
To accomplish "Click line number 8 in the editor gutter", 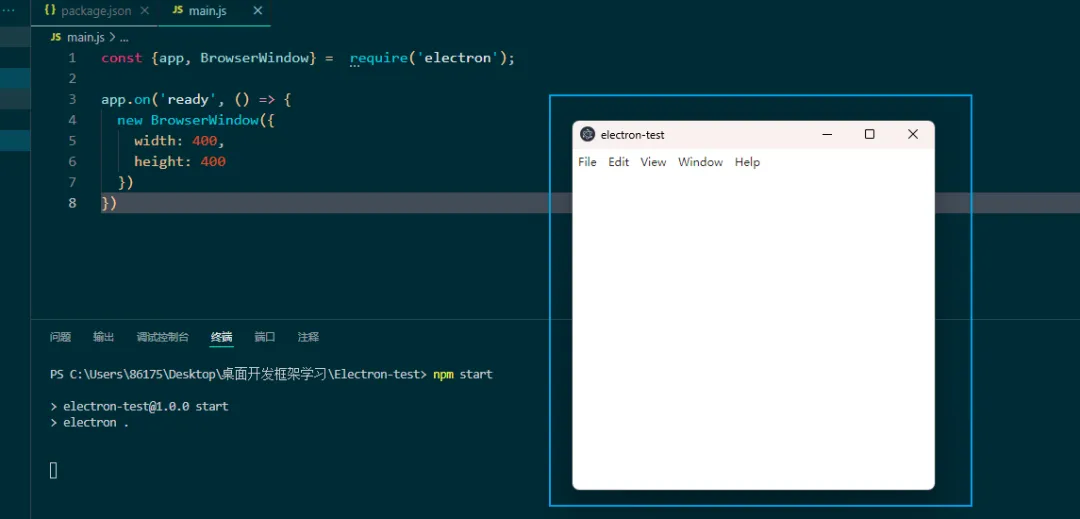I will click(x=72, y=203).
